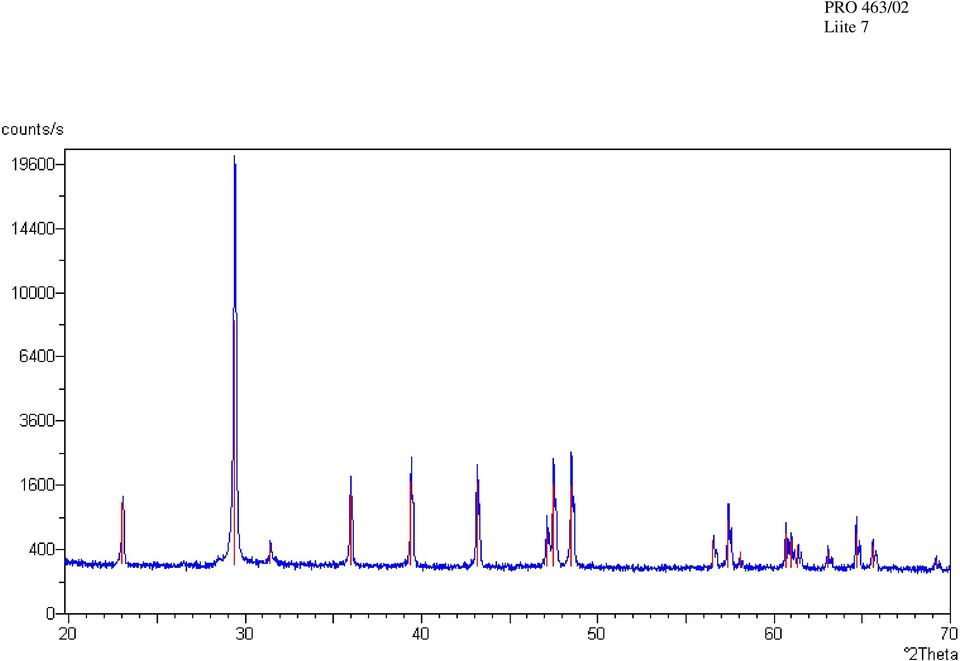The width and height of the screenshot is (960, 661).
Task: Select the peak near 57.5 degrees
Action: click(x=729, y=534)
